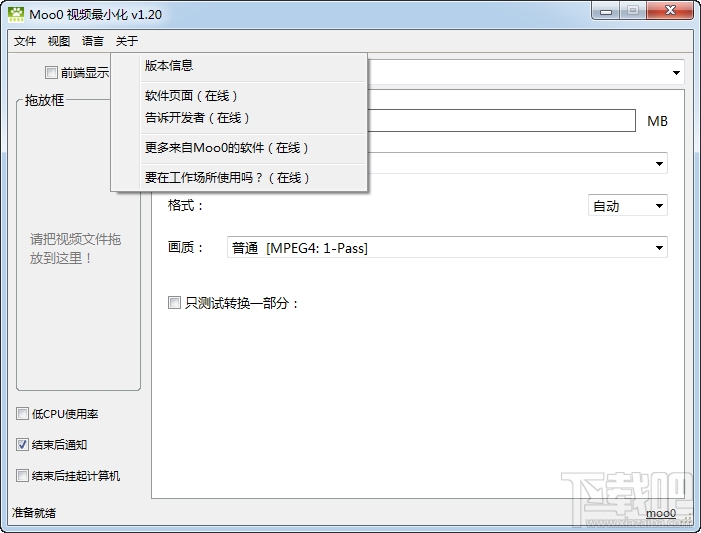The height and width of the screenshot is (533, 701).
Task: Click the 格式： label
Action: click(x=186, y=205)
